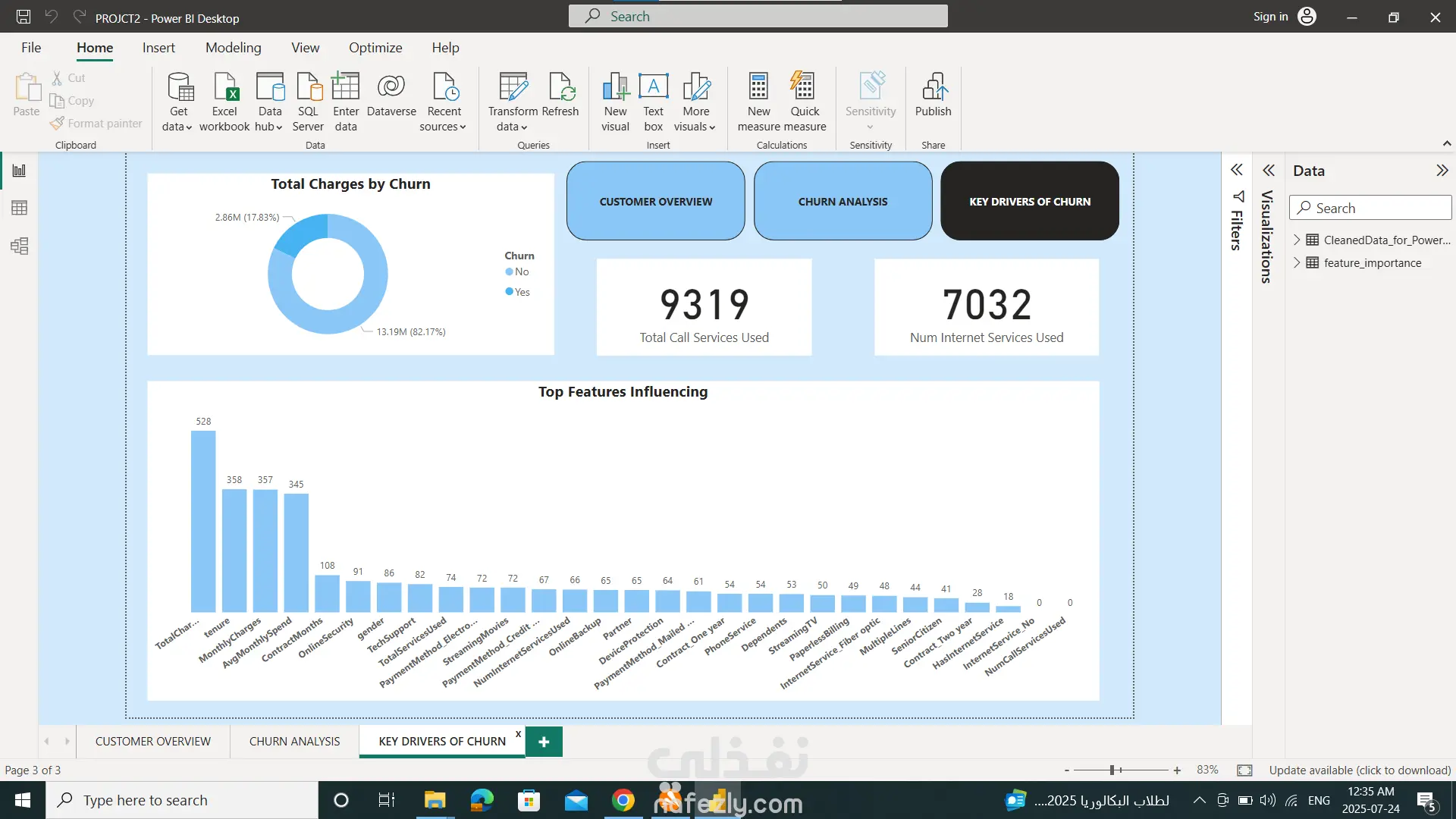The image size is (1456, 819).
Task: Click the CUSTOMER OVERVIEW navigation button
Action: pyautogui.click(x=655, y=202)
